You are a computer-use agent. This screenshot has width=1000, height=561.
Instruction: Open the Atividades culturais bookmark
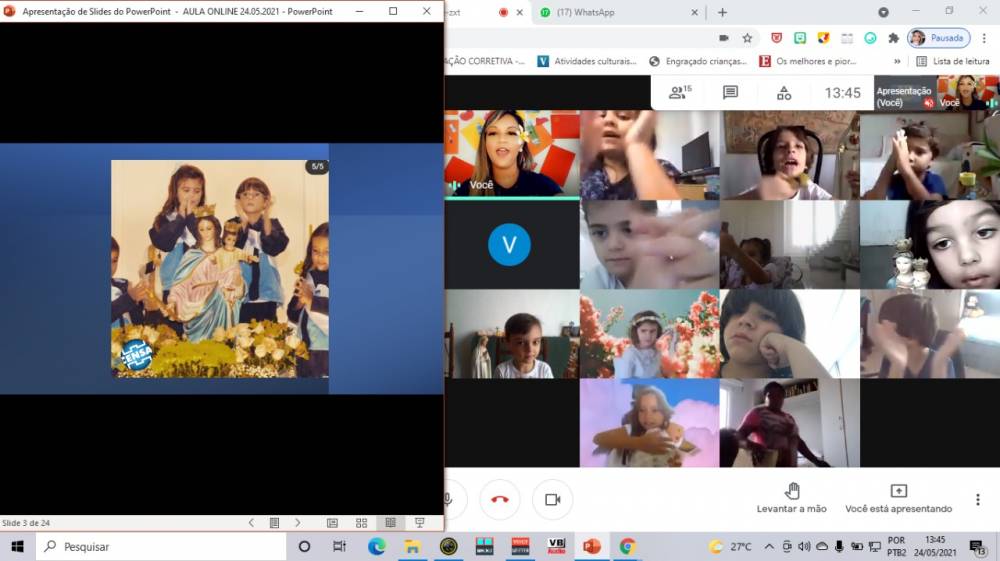tap(587, 61)
